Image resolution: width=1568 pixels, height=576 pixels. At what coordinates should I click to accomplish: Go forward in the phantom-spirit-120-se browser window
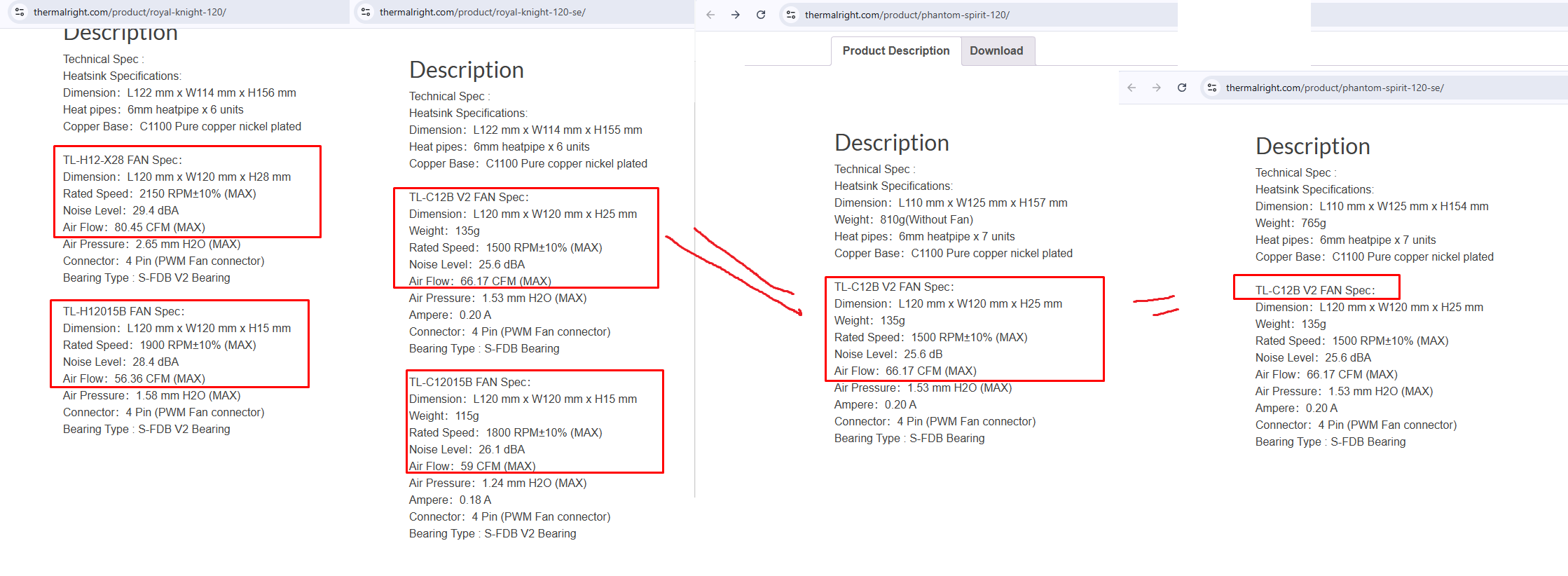(1157, 88)
